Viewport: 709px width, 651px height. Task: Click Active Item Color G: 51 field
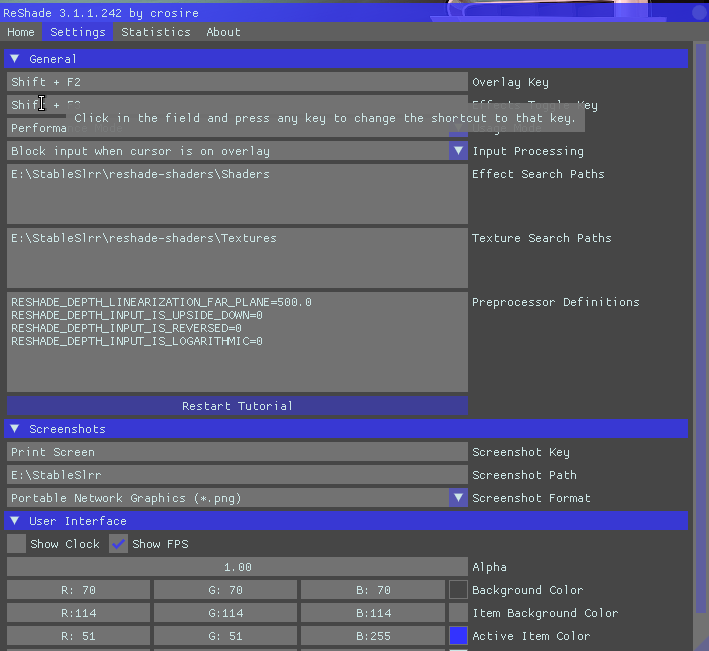(226, 636)
